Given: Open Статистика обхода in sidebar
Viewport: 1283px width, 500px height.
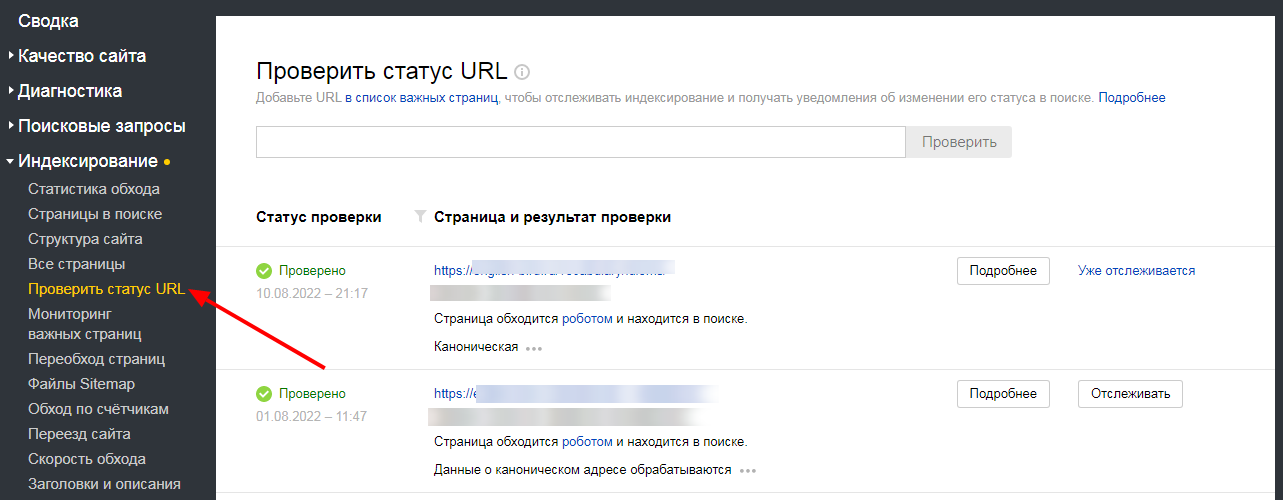Looking at the screenshot, I should [x=94, y=189].
